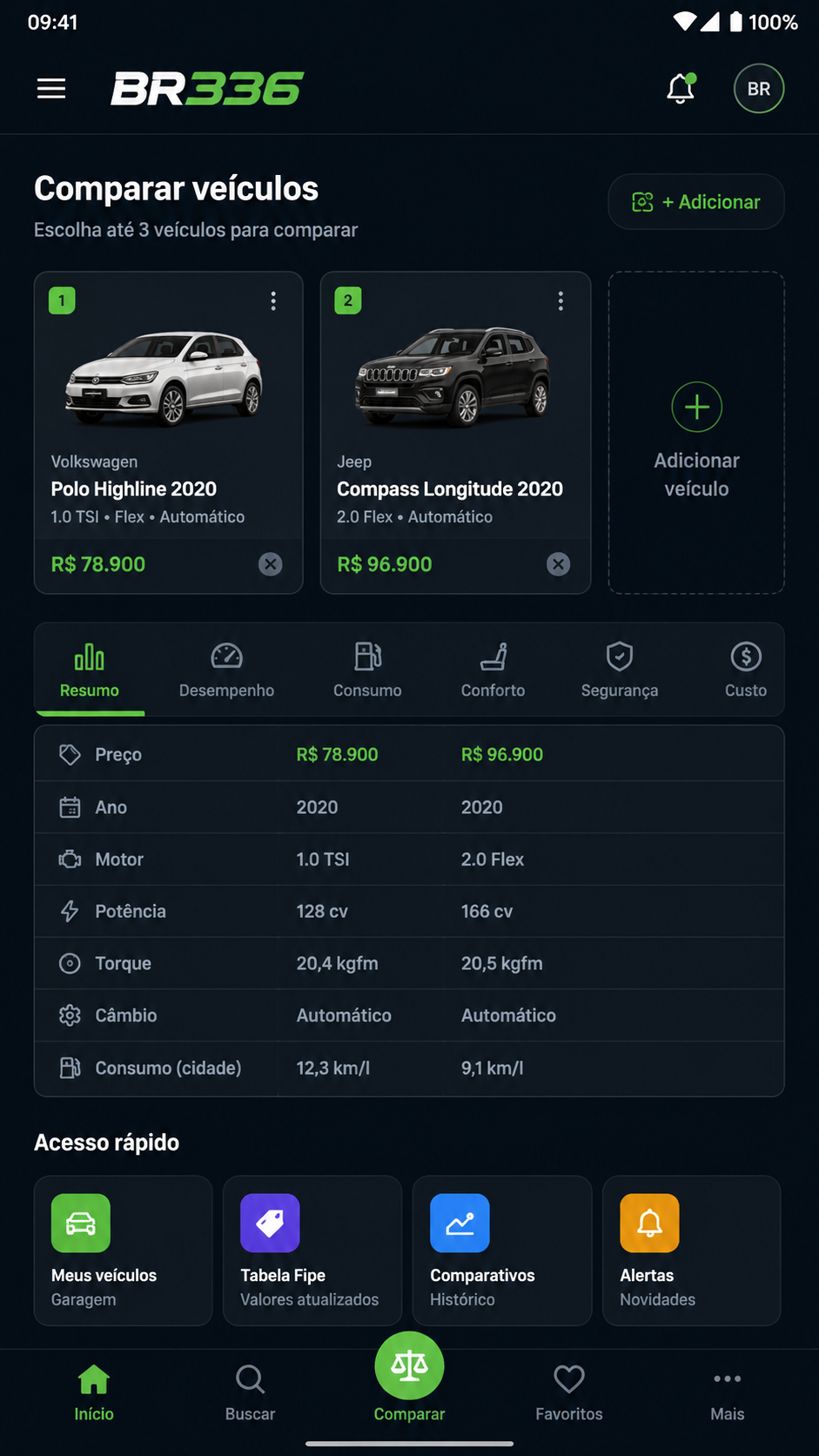Select the Volkswagen Polo car thumbnail
The height and width of the screenshot is (1456, 819).
click(164, 377)
